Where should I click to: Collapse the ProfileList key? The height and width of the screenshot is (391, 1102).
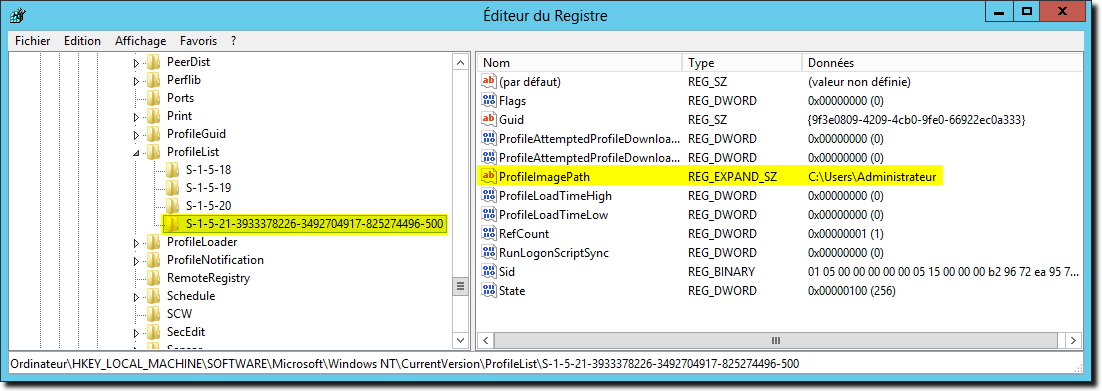tap(136, 153)
